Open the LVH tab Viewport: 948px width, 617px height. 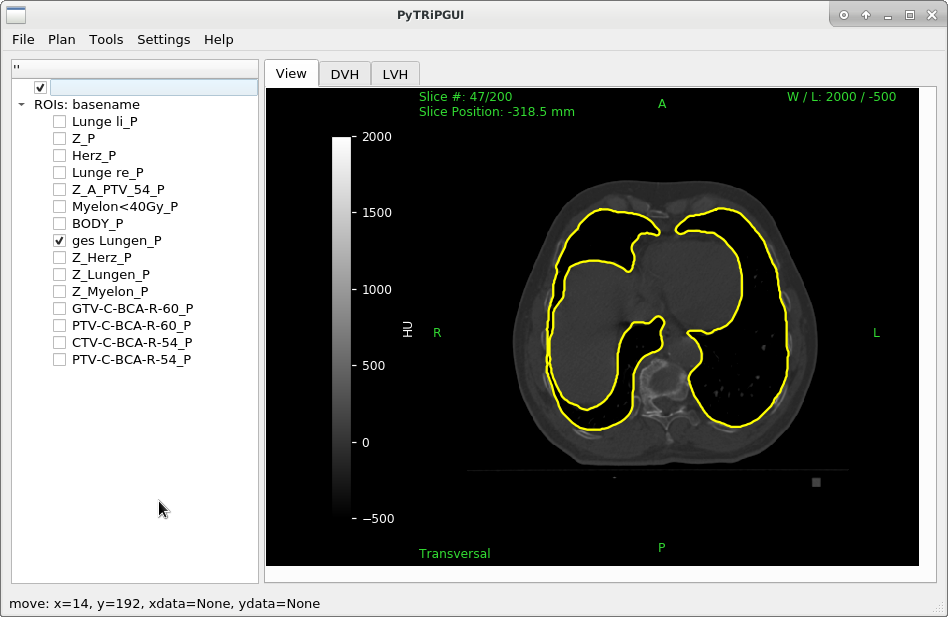click(395, 73)
